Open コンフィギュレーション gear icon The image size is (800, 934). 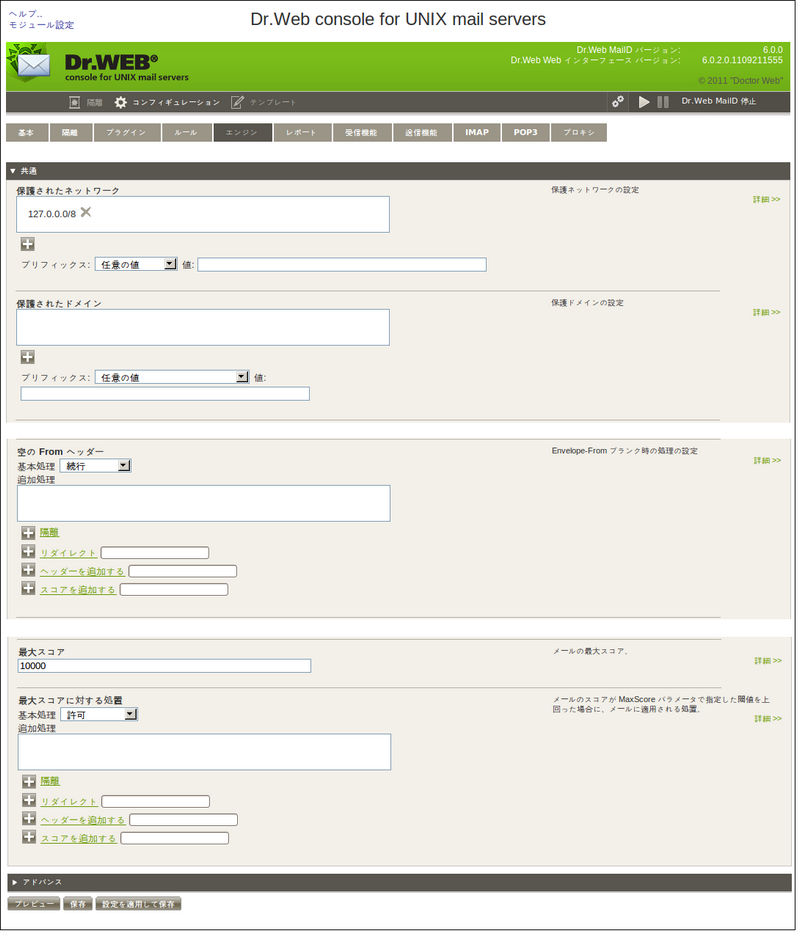click(120, 102)
